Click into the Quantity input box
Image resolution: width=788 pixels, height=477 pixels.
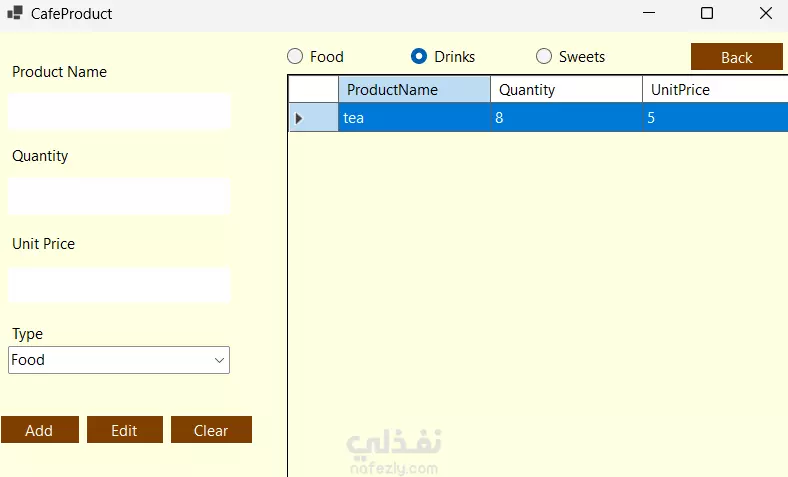click(119, 196)
